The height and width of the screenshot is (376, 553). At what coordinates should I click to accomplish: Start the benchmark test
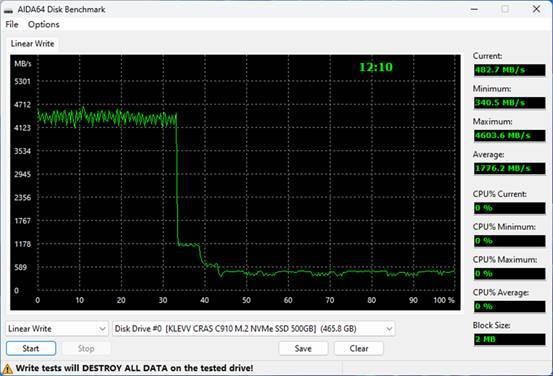tap(31, 348)
